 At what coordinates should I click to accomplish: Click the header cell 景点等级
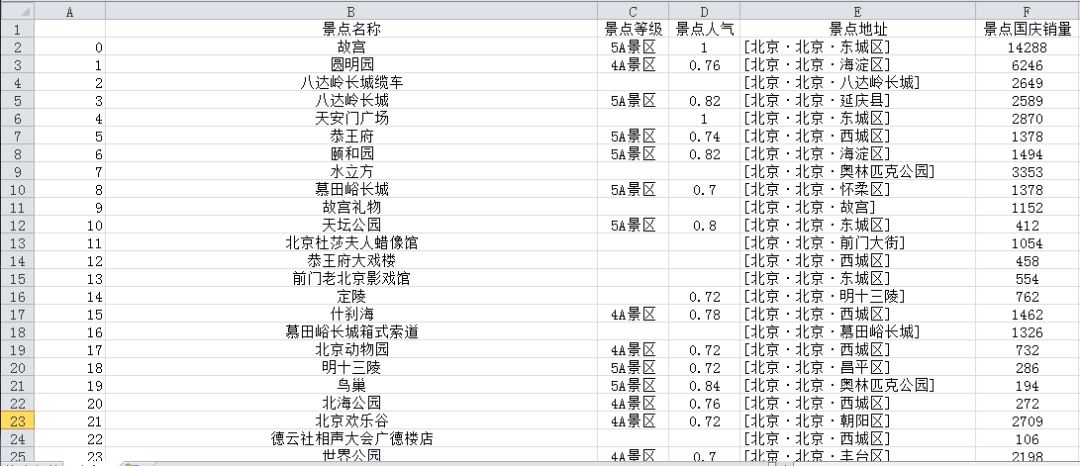(633, 29)
